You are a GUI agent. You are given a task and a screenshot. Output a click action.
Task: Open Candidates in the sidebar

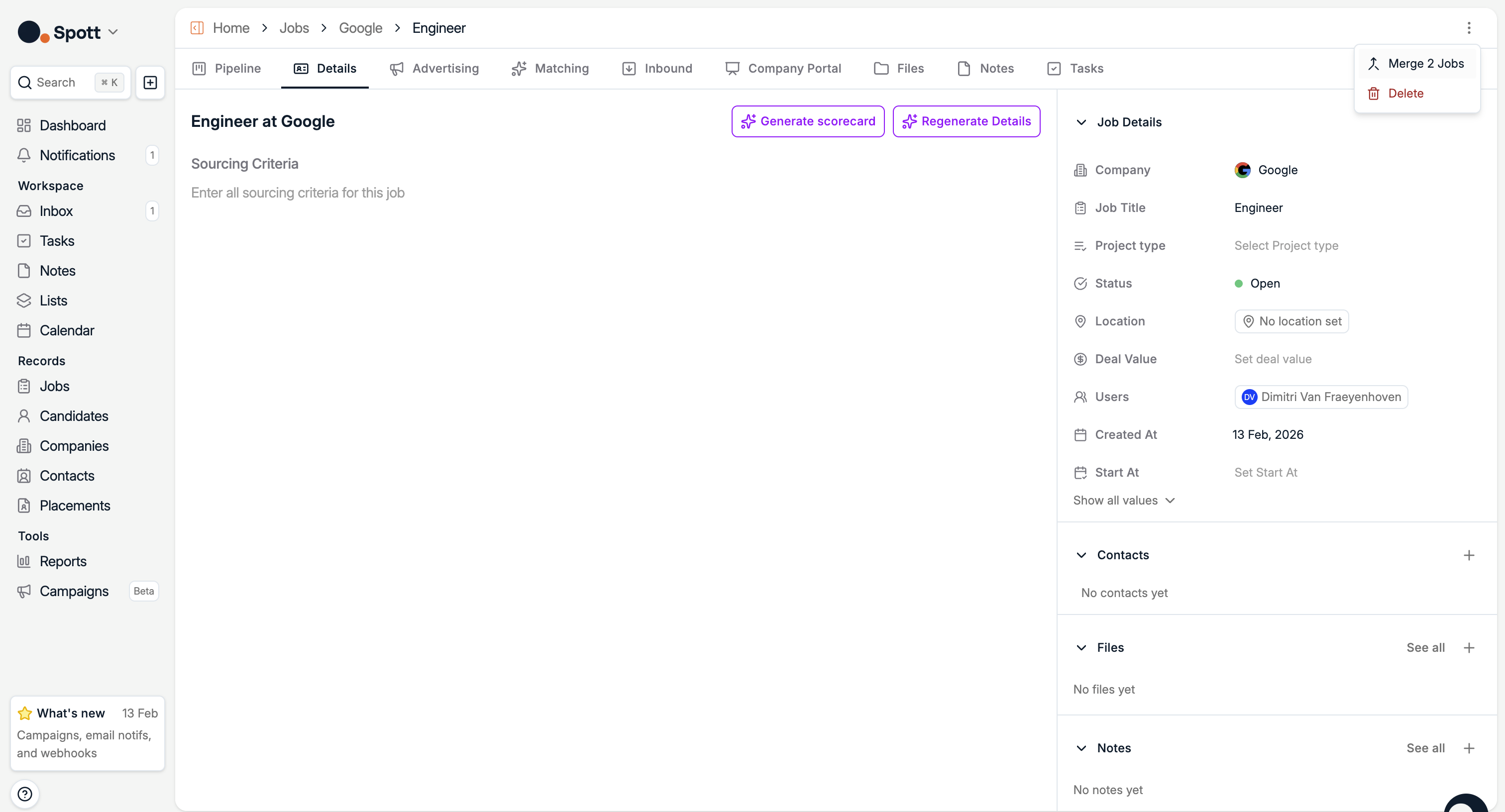tap(88, 416)
